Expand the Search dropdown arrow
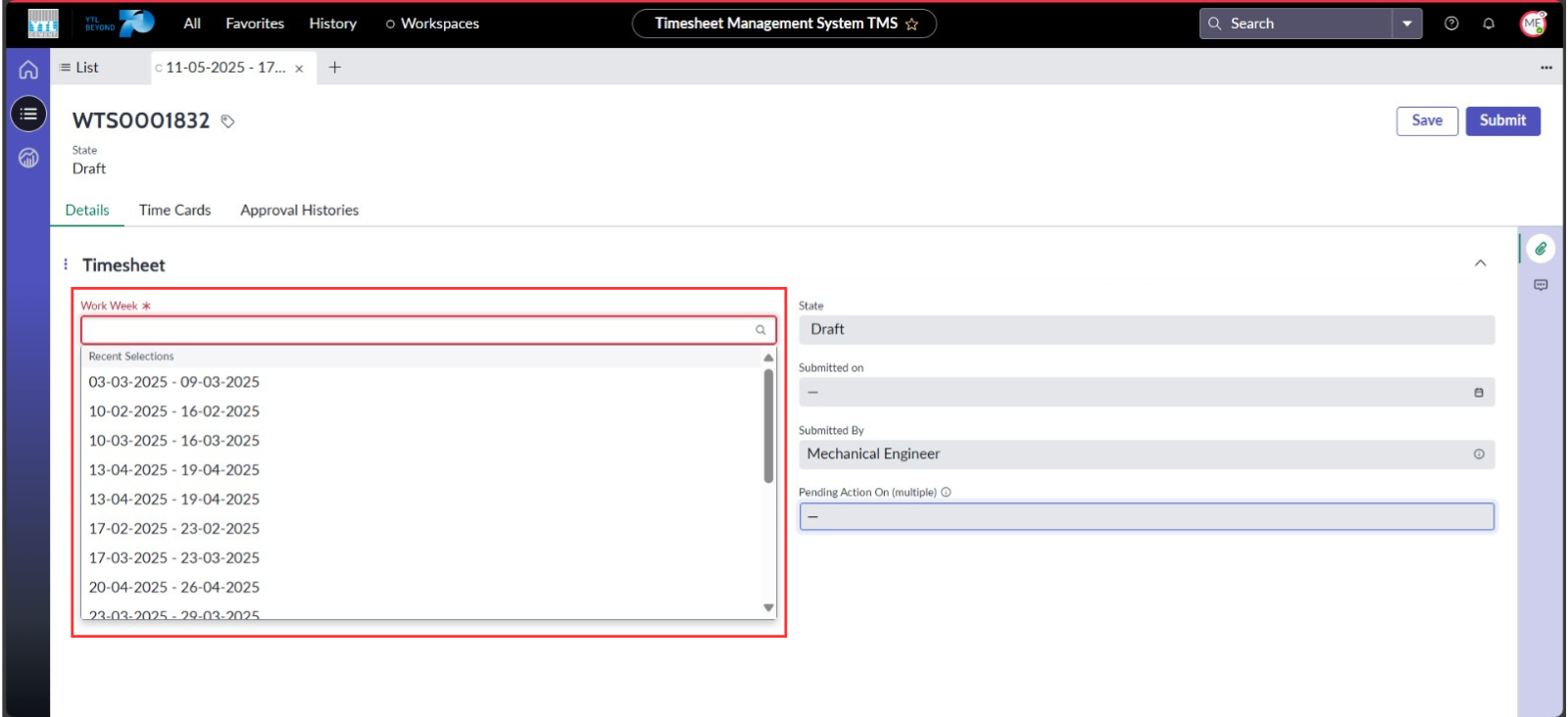1568x717 pixels. click(x=1407, y=24)
